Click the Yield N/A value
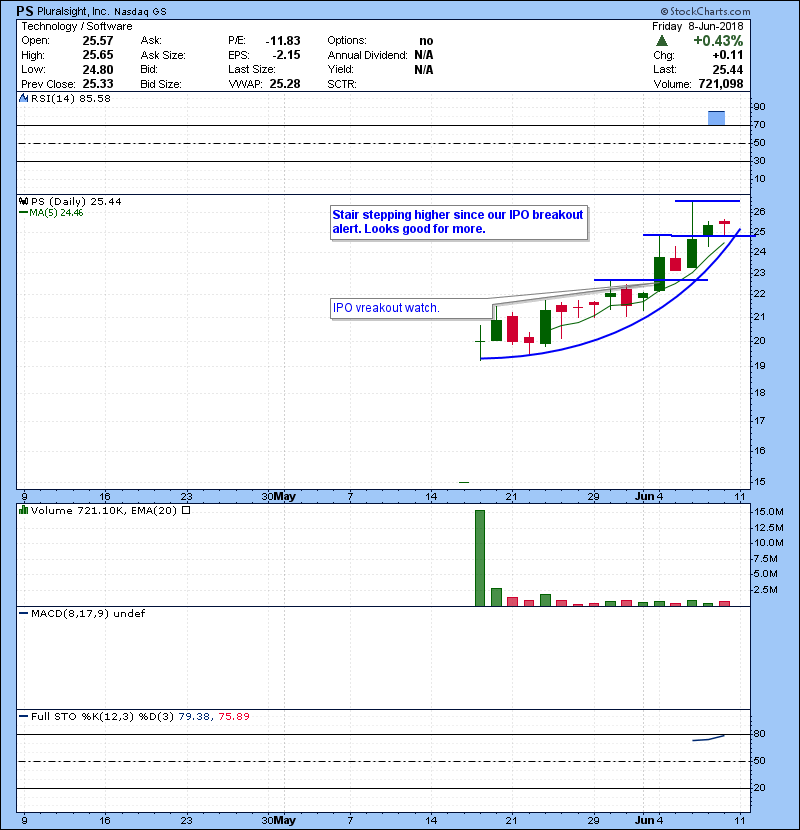The image size is (800, 830). (424, 69)
